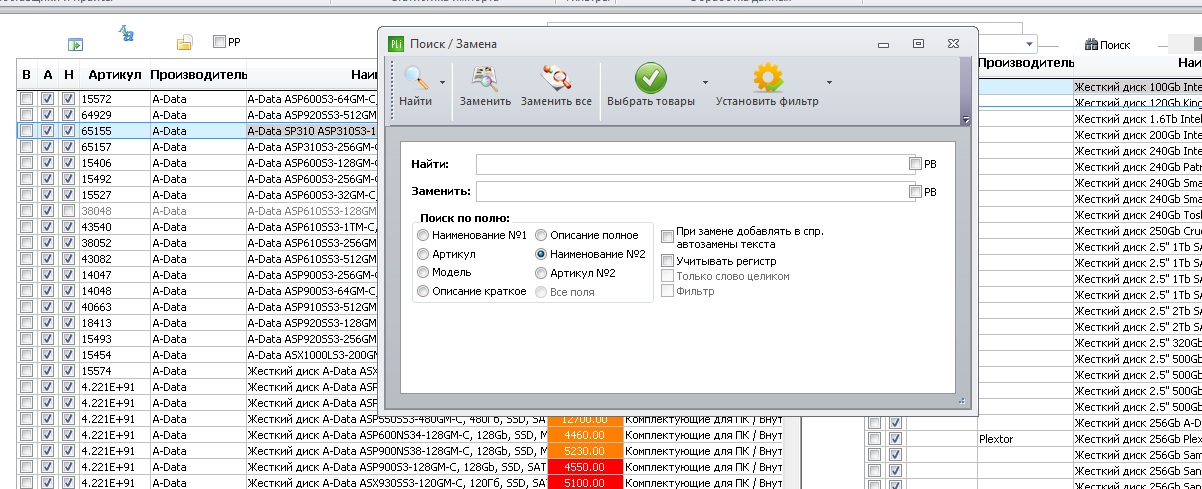Image resolution: width=1202 pixels, height=489 pixels.
Task: Toggle the H column checkbox in row 38048
Action: pyautogui.click(x=68, y=211)
